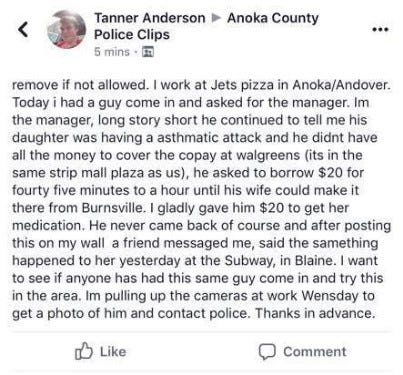The height and width of the screenshot is (375, 403).
Task: Click the word 'Burnsville' in the post
Action: pos(113,208)
